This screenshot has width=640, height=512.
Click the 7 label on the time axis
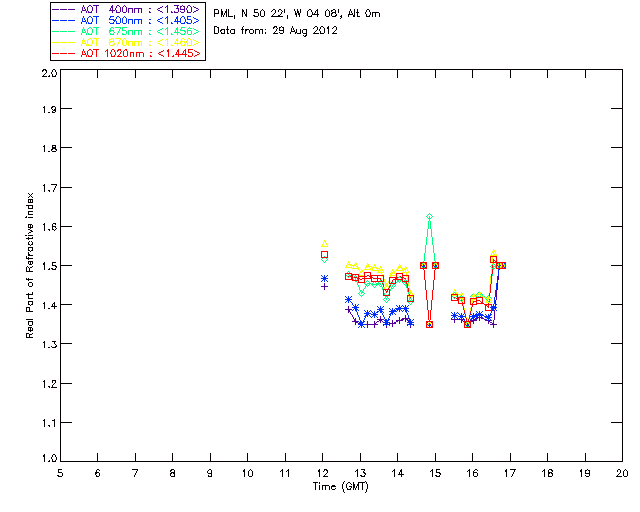135,473
